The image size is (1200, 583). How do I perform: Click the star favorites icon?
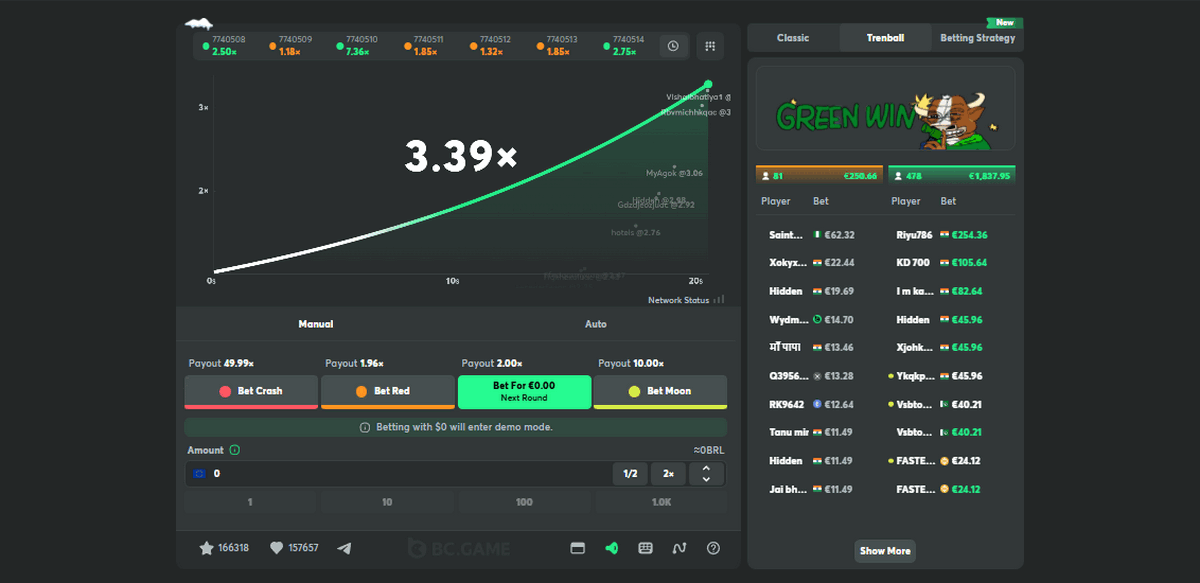tap(206, 548)
